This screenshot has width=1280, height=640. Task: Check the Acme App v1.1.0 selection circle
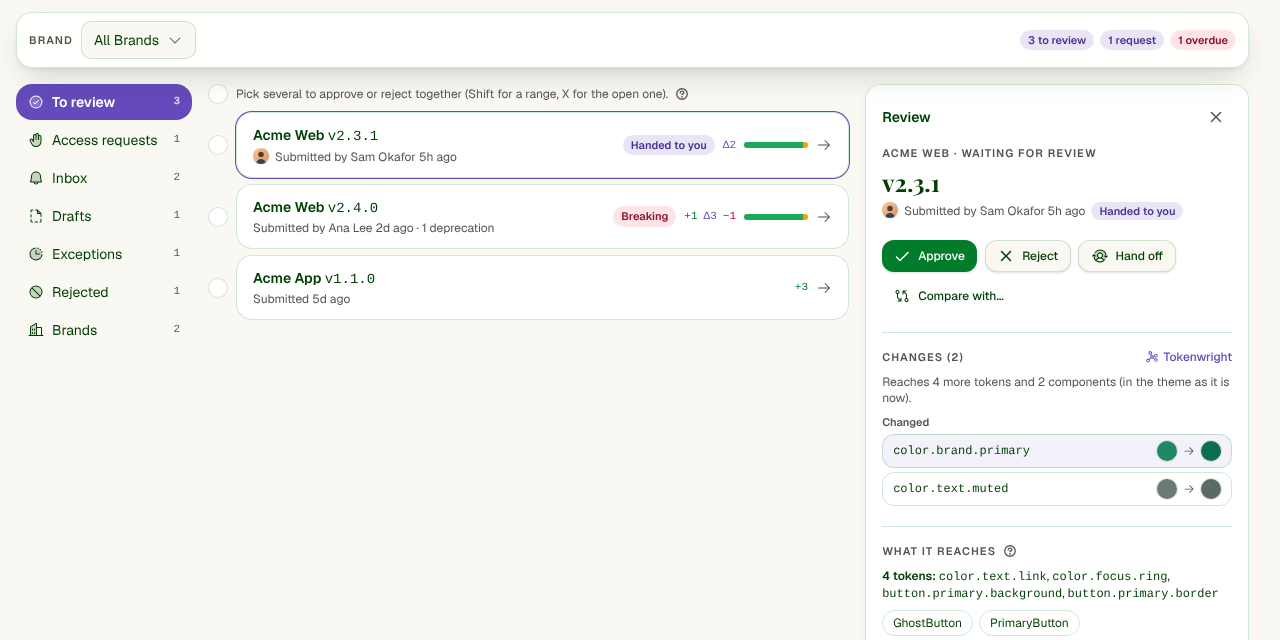tap(218, 288)
